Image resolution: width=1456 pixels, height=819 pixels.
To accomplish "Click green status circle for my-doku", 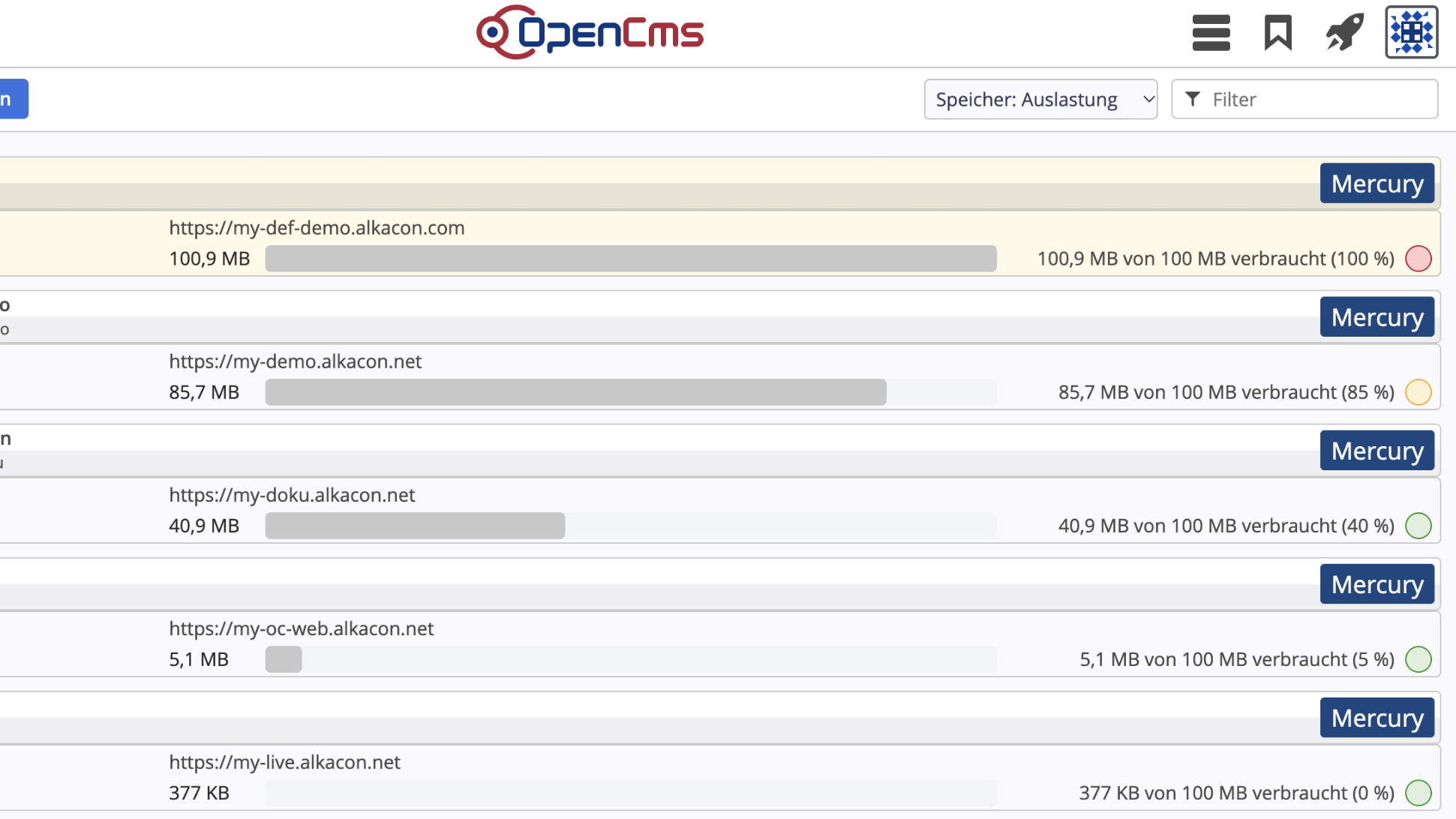I will click(1418, 526).
